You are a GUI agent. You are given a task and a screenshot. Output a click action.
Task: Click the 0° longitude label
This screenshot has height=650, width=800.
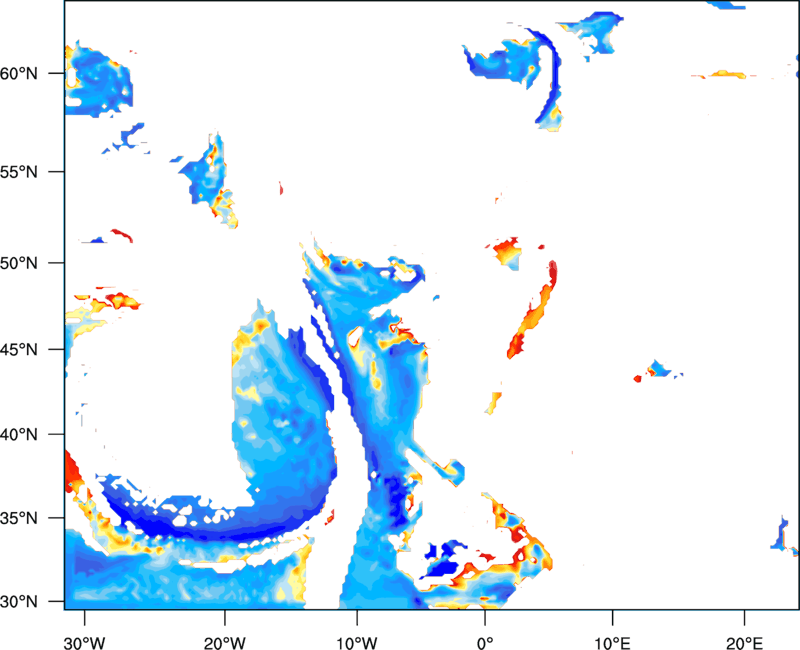click(x=485, y=643)
